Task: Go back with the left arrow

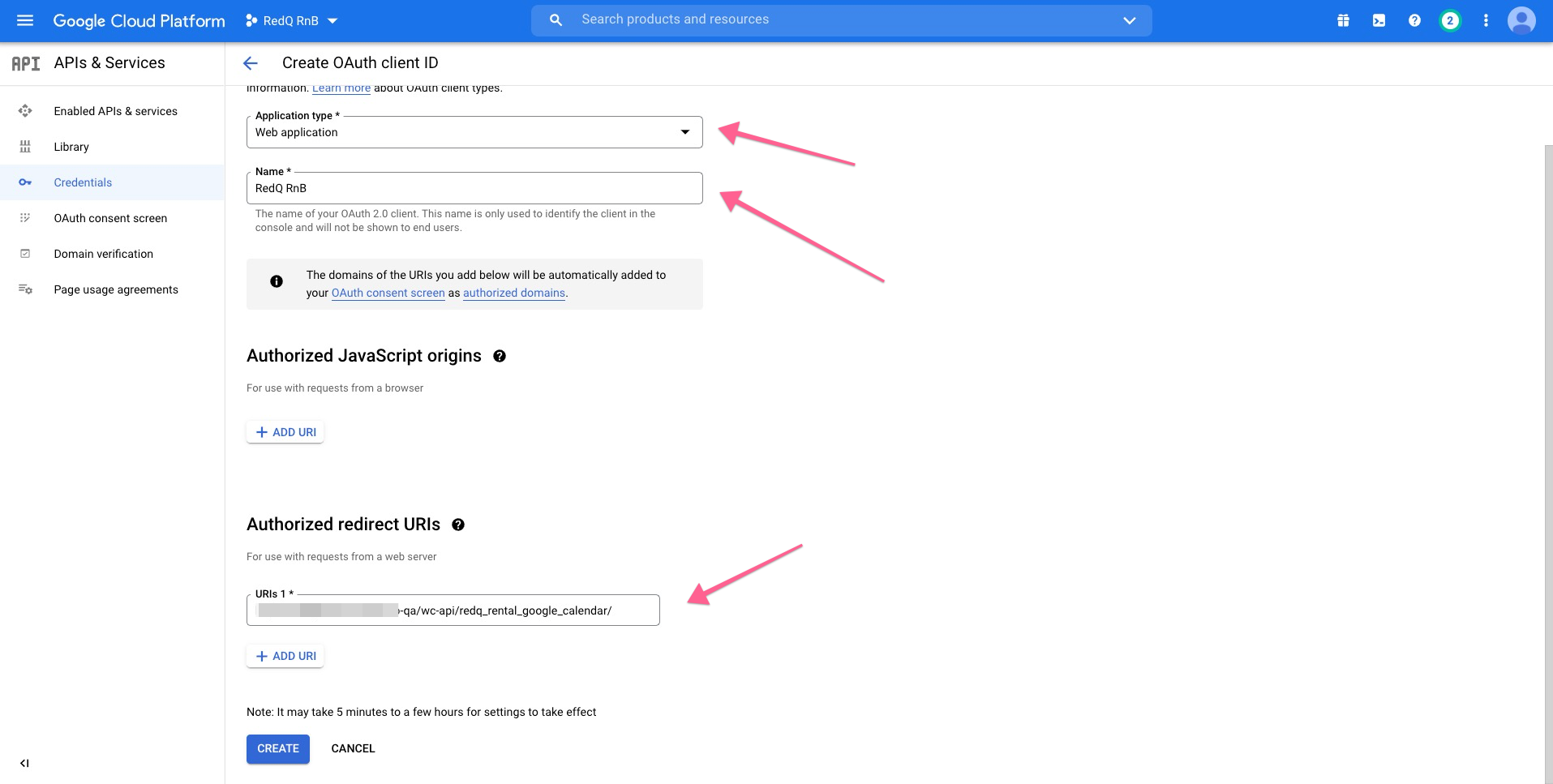Action: [251, 63]
